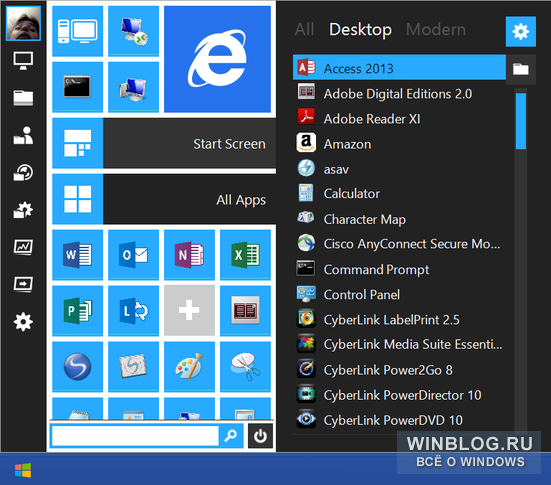Screen dimensions: 551x485
Task: Open the folder icon in left sidebar
Action: [x=23, y=98]
